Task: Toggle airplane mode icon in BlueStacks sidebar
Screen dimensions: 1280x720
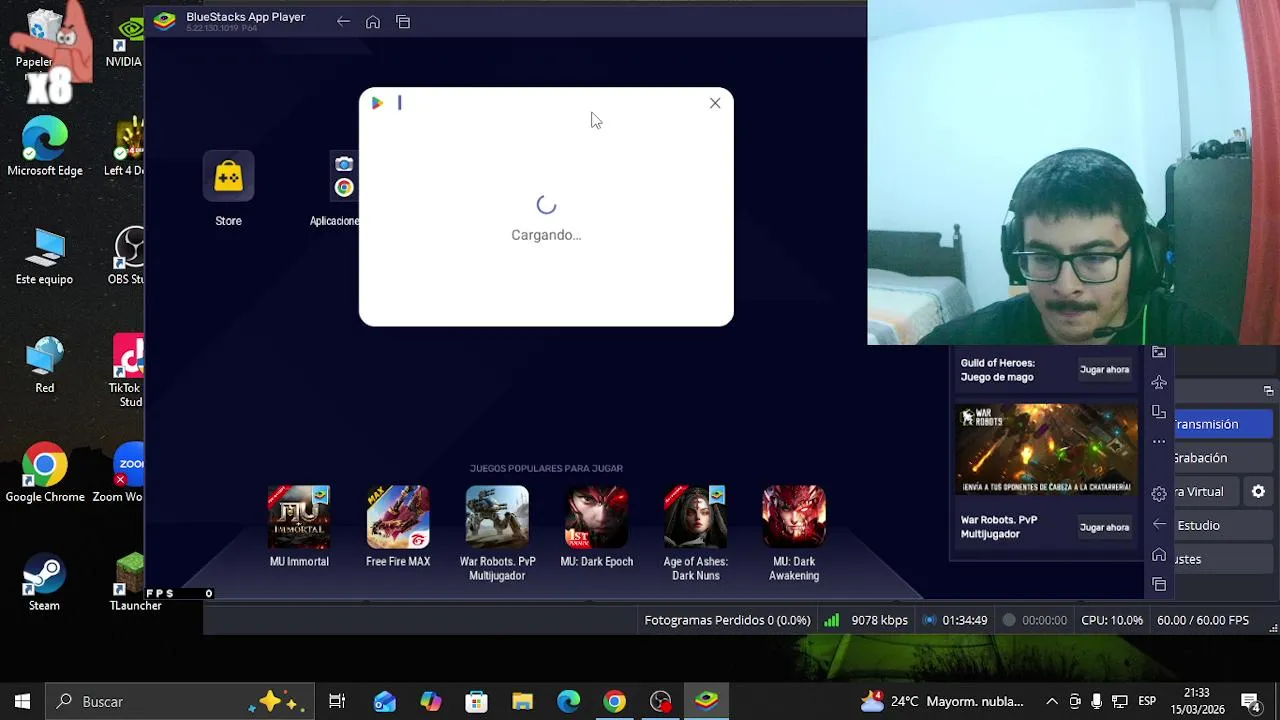Action: (x=1159, y=382)
